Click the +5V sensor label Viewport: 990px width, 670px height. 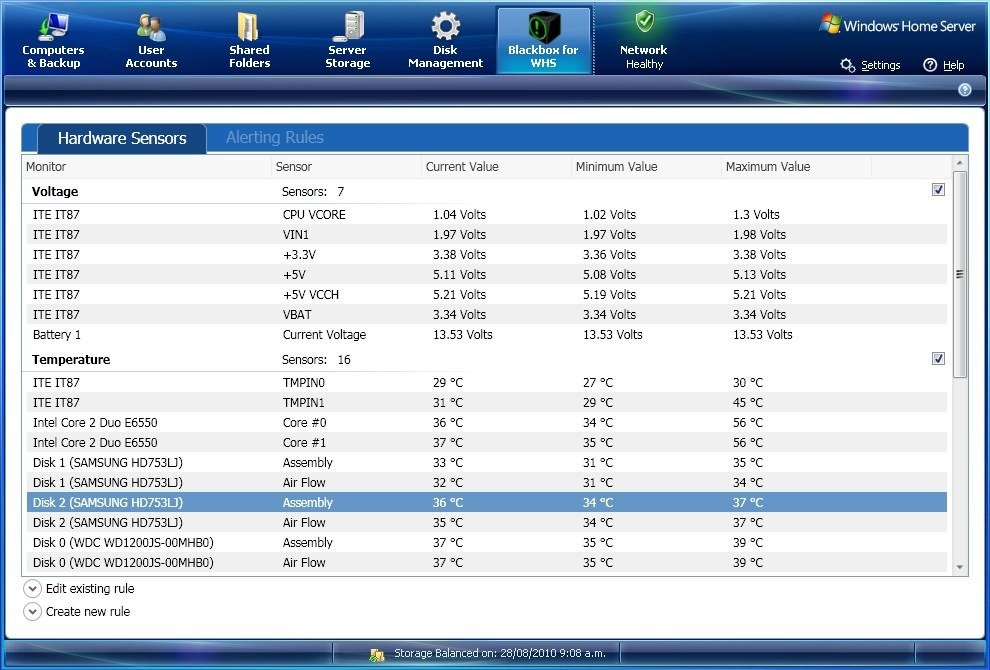tap(294, 275)
